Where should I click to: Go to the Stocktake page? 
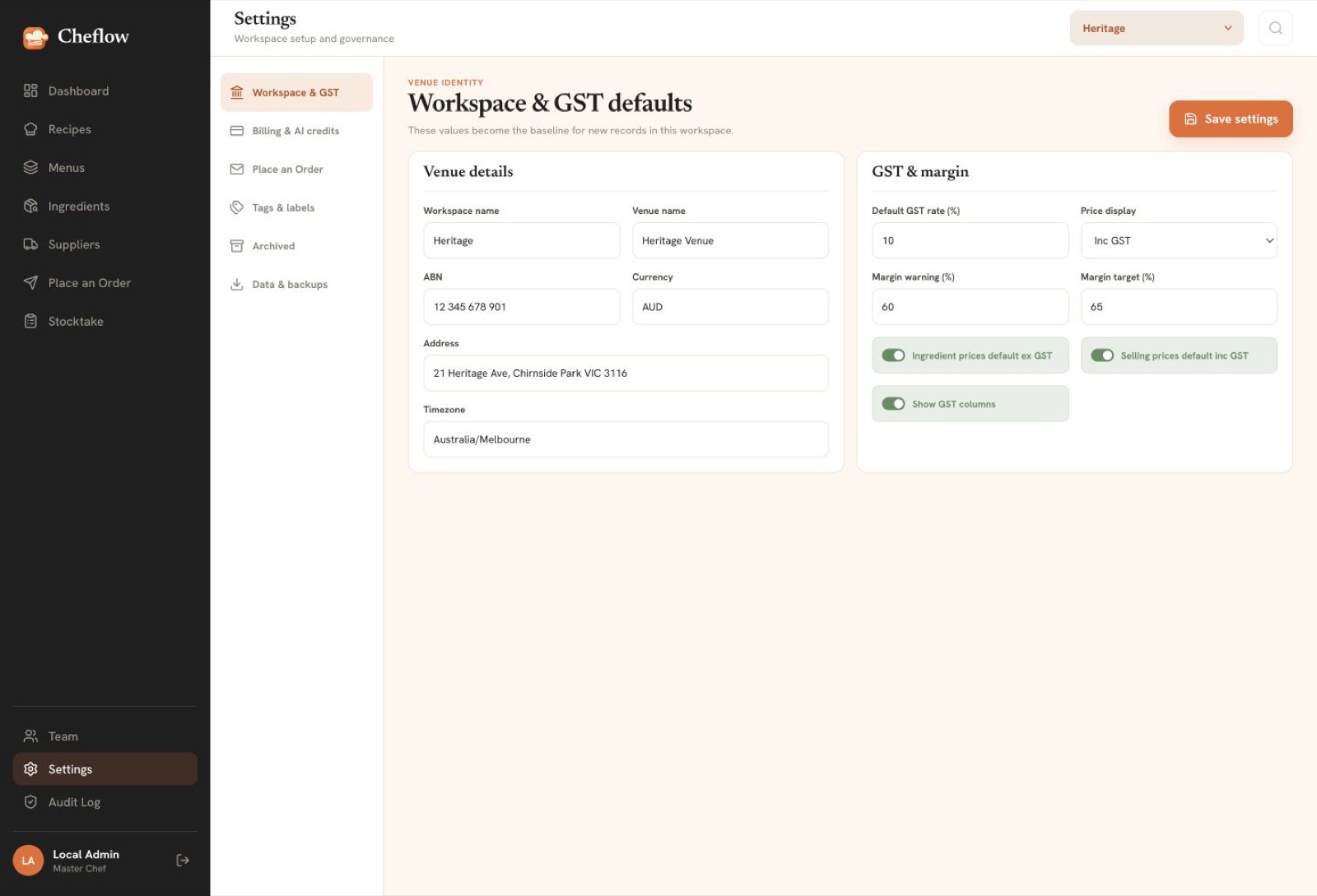(105, 321)
